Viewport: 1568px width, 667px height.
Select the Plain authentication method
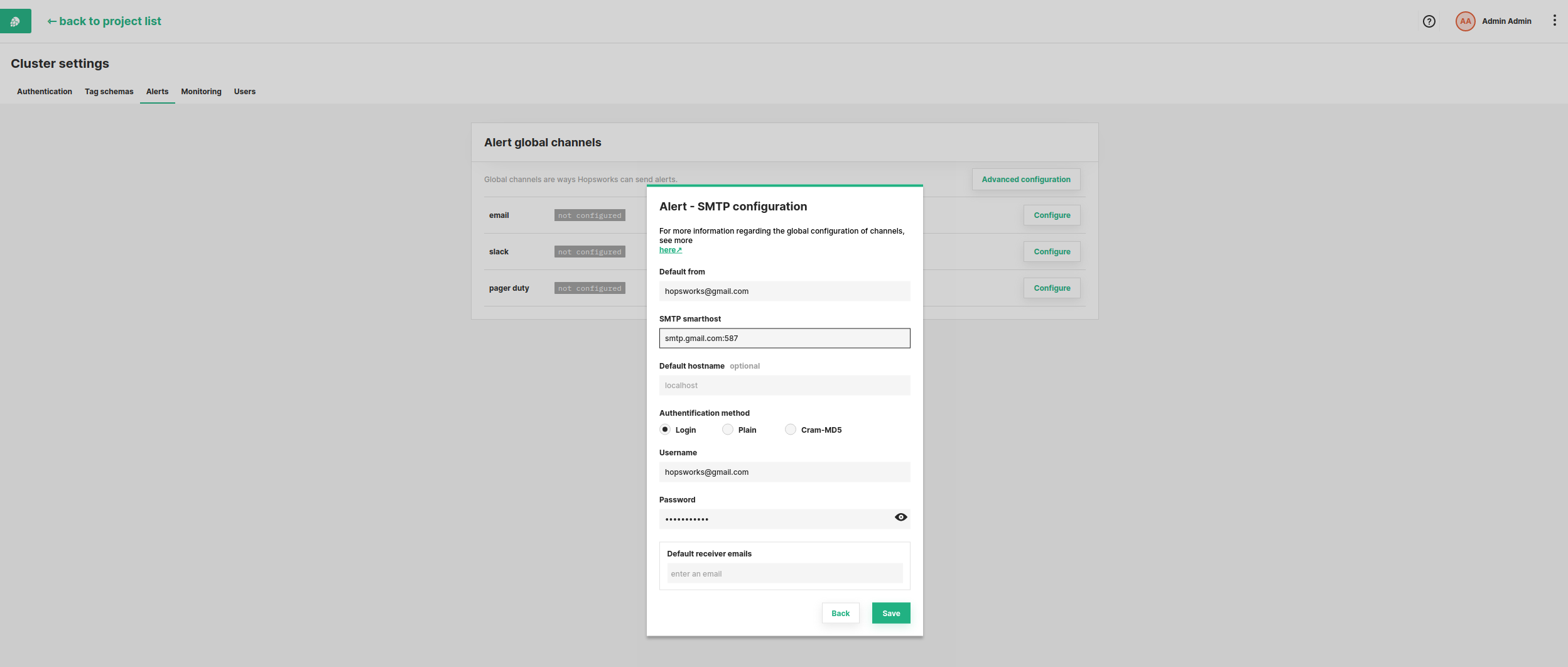(727, 430)
